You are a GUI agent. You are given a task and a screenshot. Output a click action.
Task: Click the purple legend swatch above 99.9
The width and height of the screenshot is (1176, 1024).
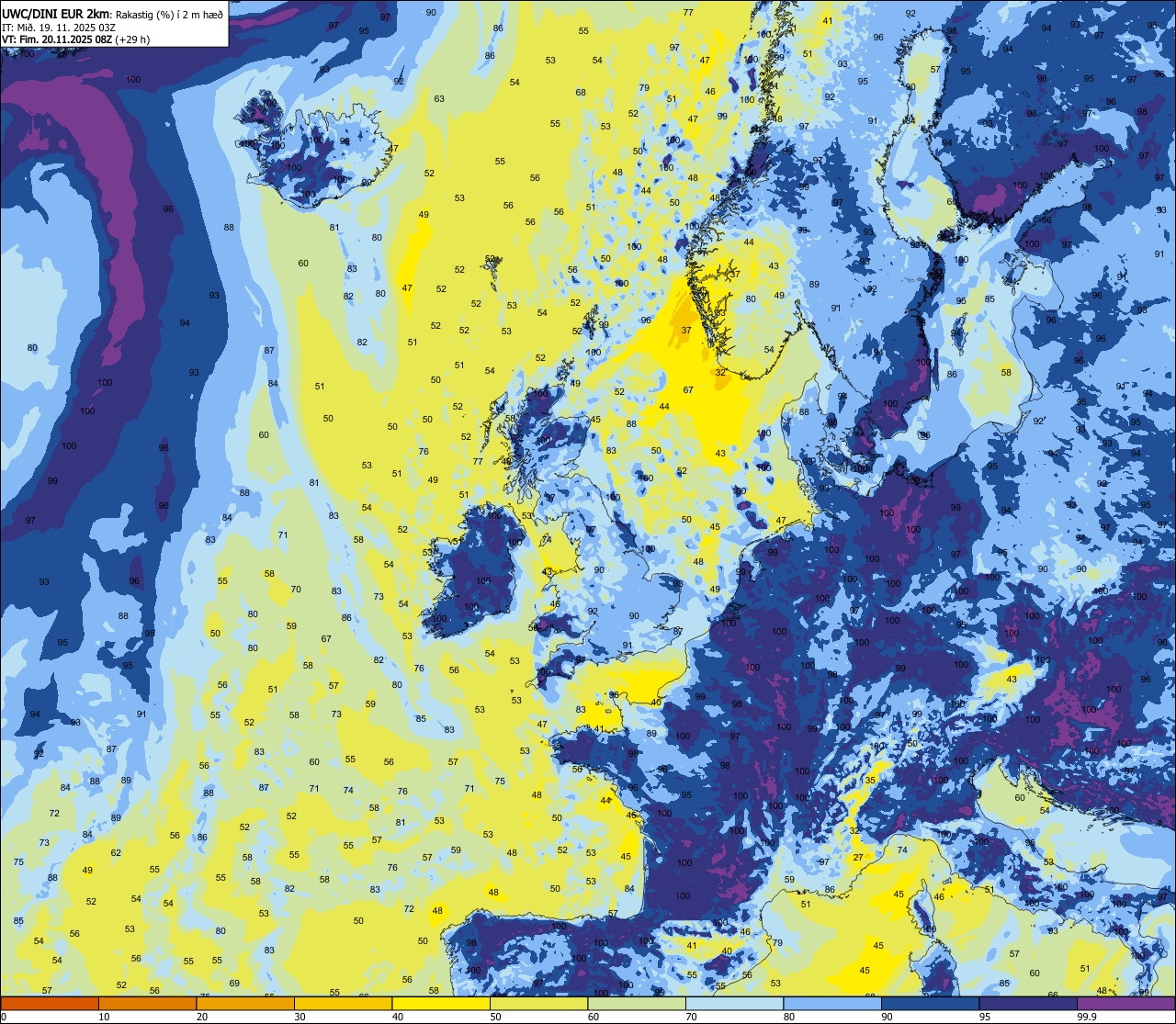click(1125, 1004)
